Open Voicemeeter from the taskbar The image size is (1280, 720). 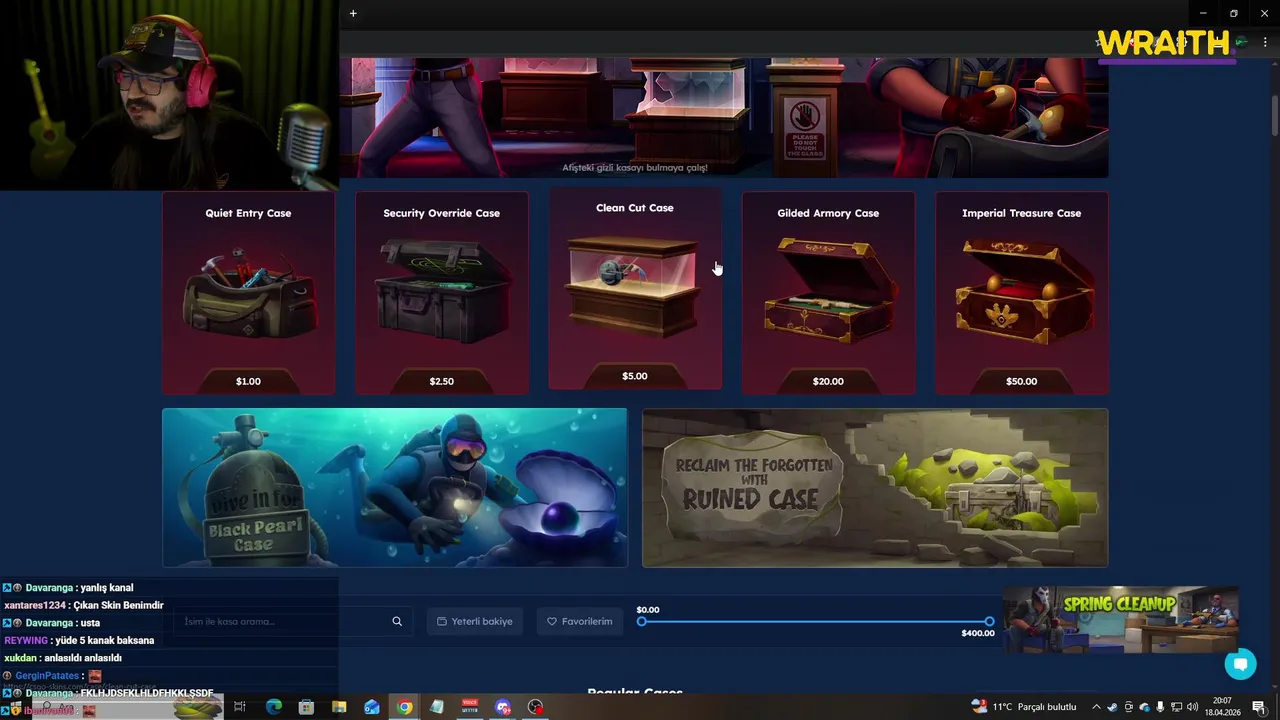[x=470, y=707]
